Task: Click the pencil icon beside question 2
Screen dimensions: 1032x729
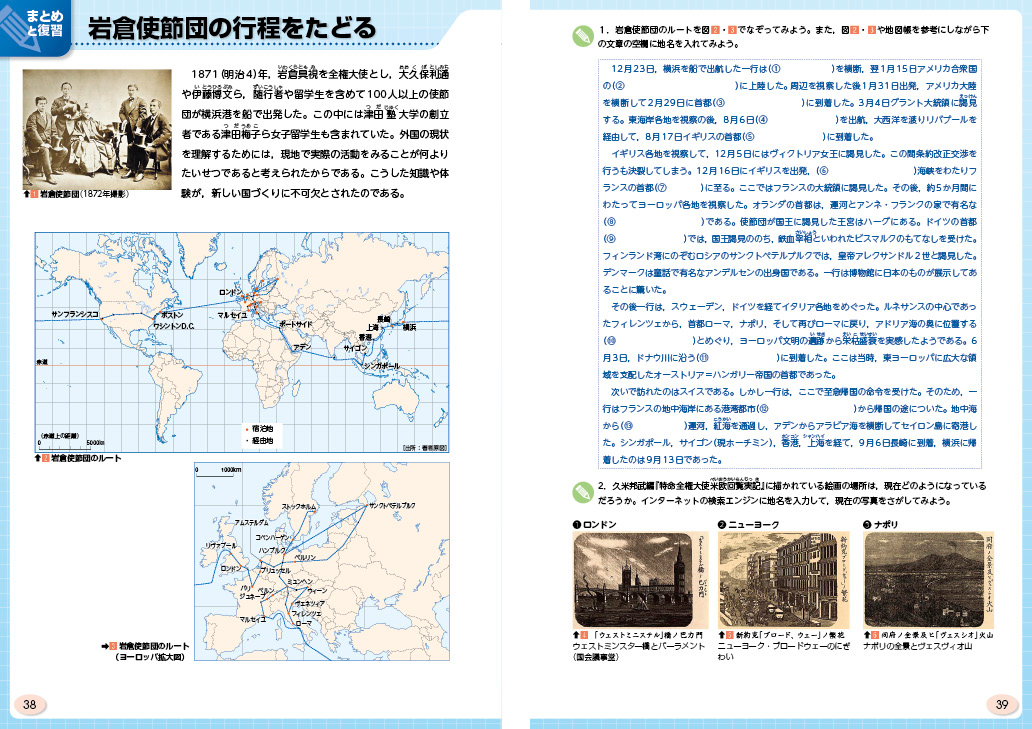Action: tap(582, 492)
